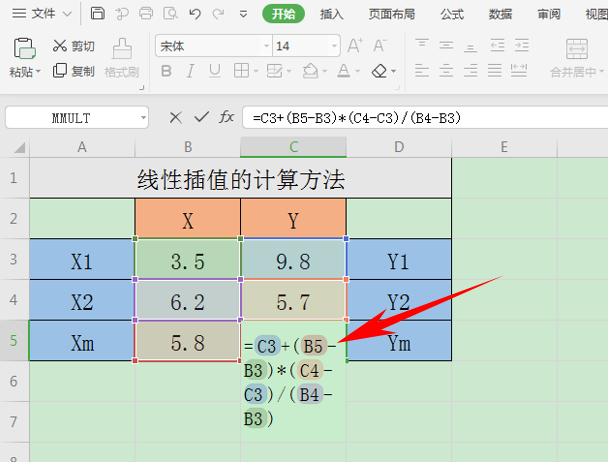The image size is (608, 464).
Task: Increase indent icon
Action: 522,45
